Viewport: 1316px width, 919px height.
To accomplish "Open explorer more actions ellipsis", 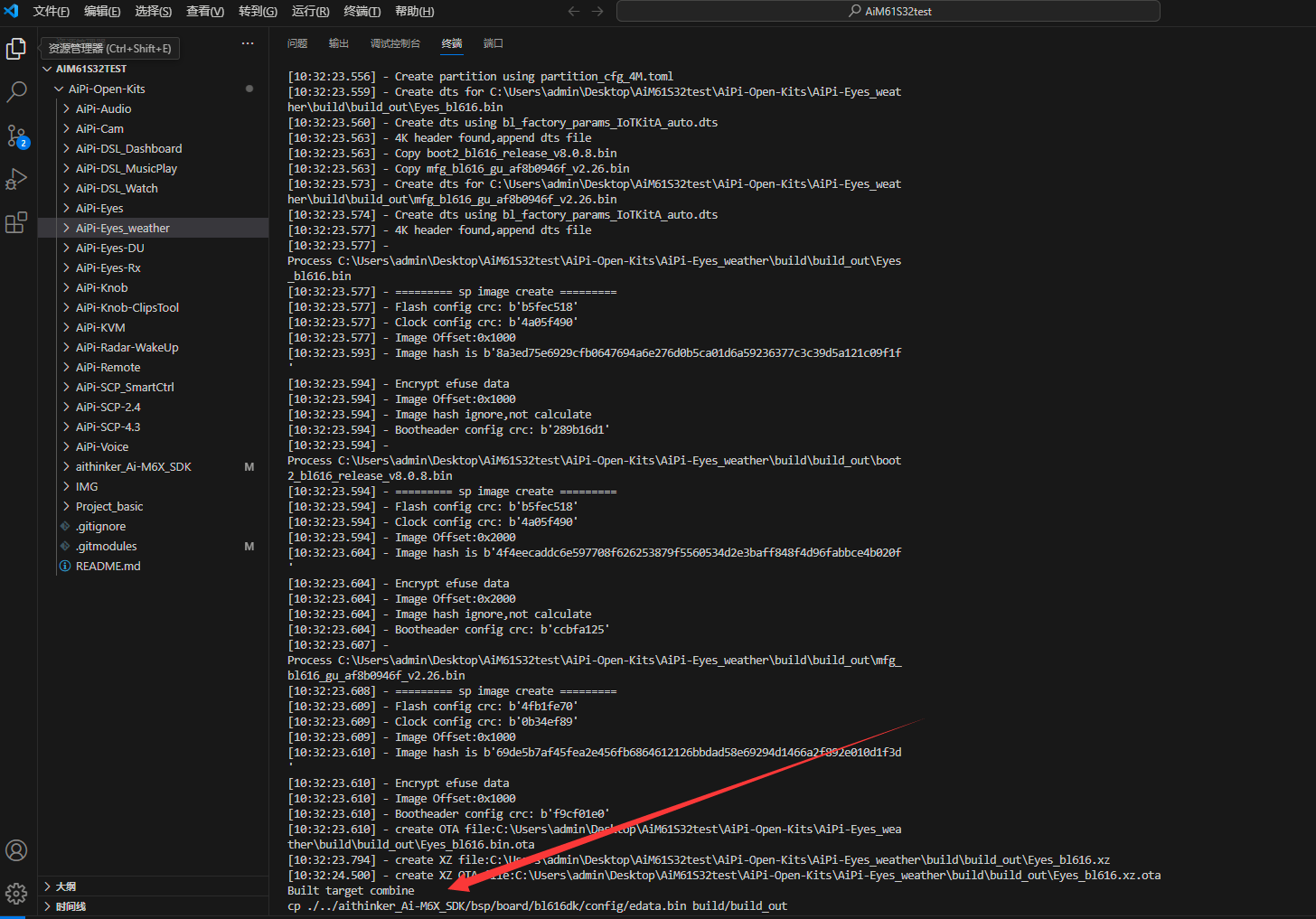I will (248, 43).
